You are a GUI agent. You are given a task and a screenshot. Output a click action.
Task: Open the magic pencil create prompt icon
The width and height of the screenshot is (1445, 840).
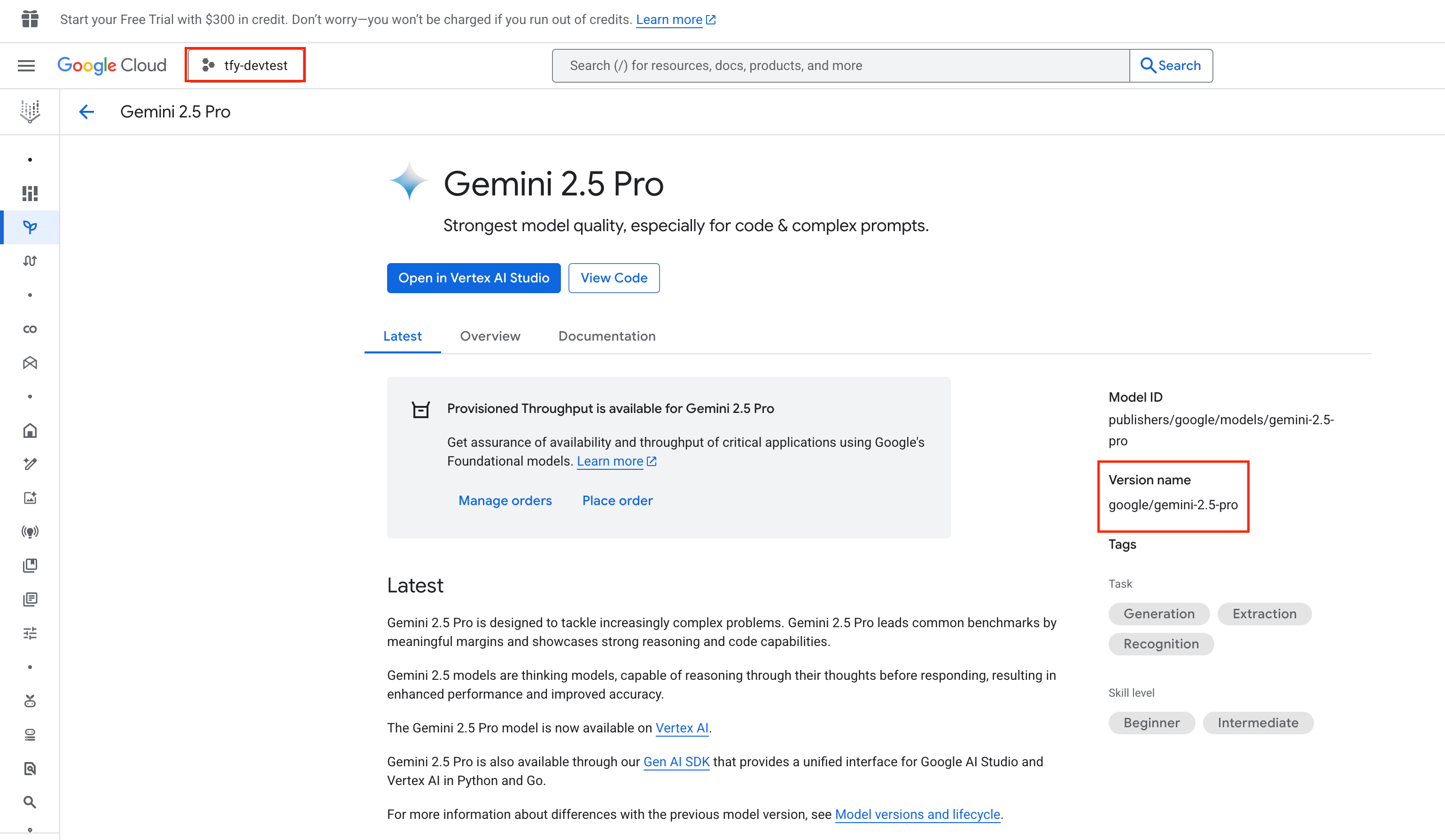[x=30, y=464]
